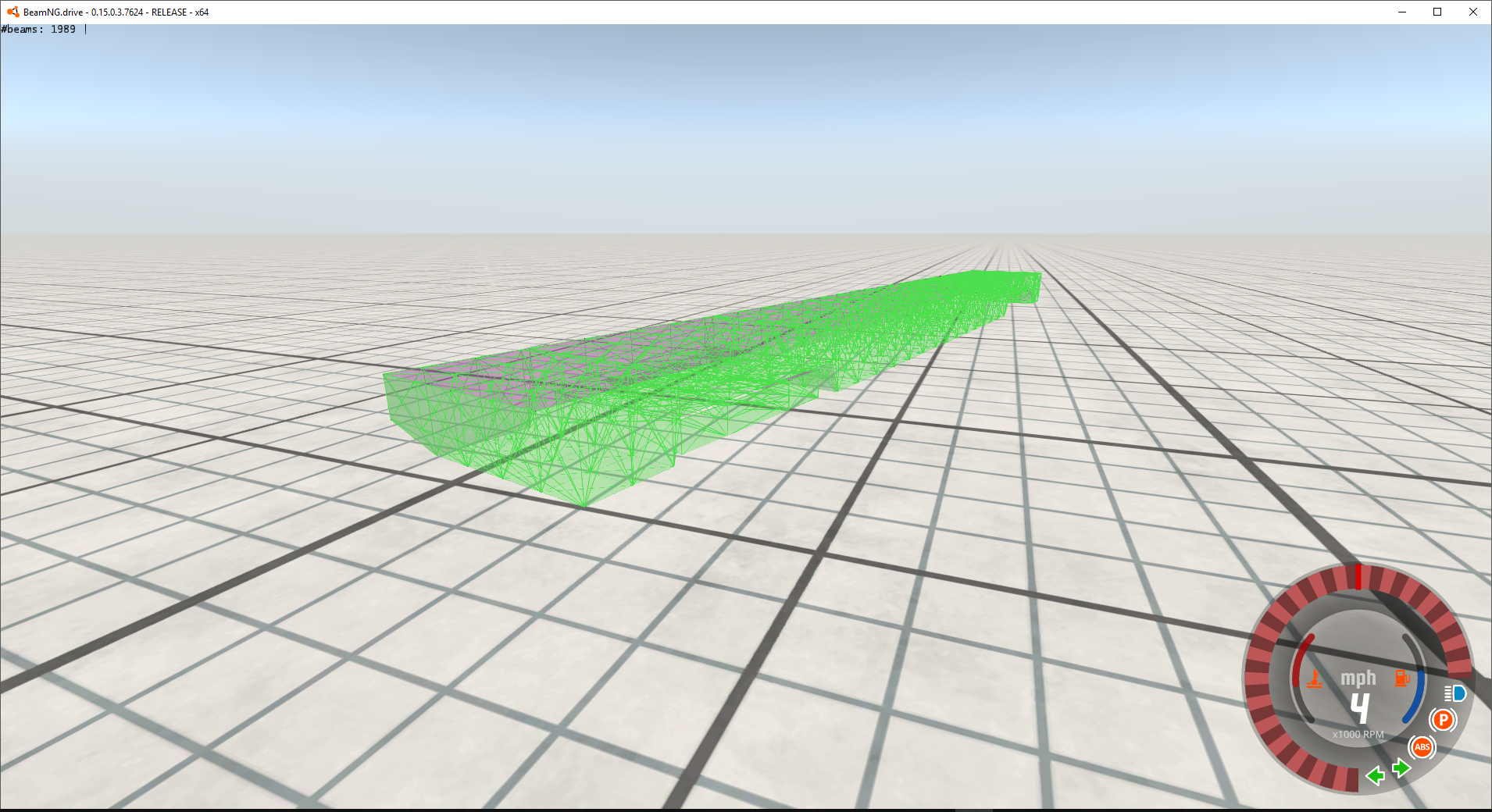Click the x1000 RPM label
The image size is (1492, 812).
tap(1358, 735)
